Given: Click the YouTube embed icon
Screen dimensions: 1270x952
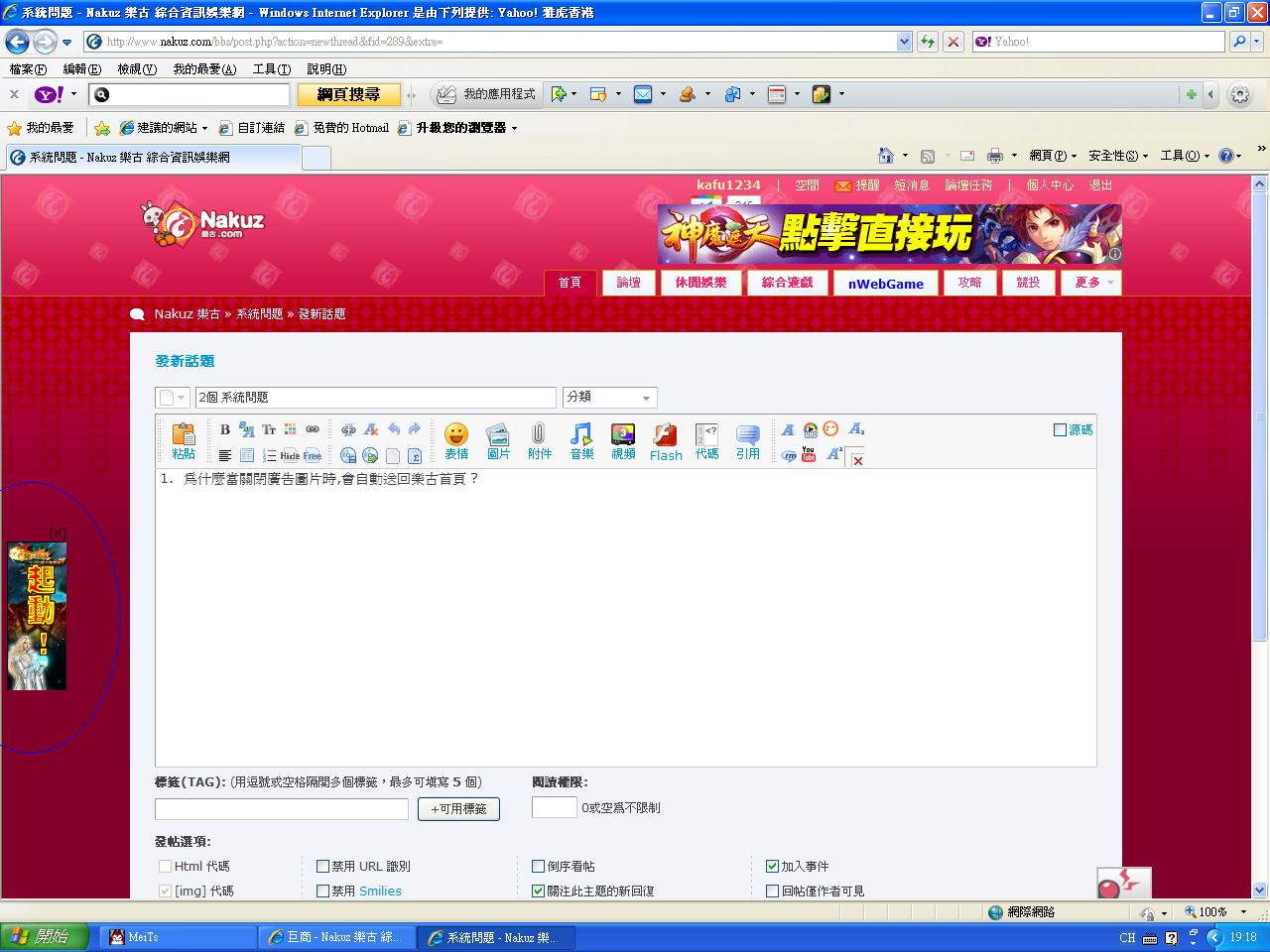Looking at the screenshot, I should (809, 455).
